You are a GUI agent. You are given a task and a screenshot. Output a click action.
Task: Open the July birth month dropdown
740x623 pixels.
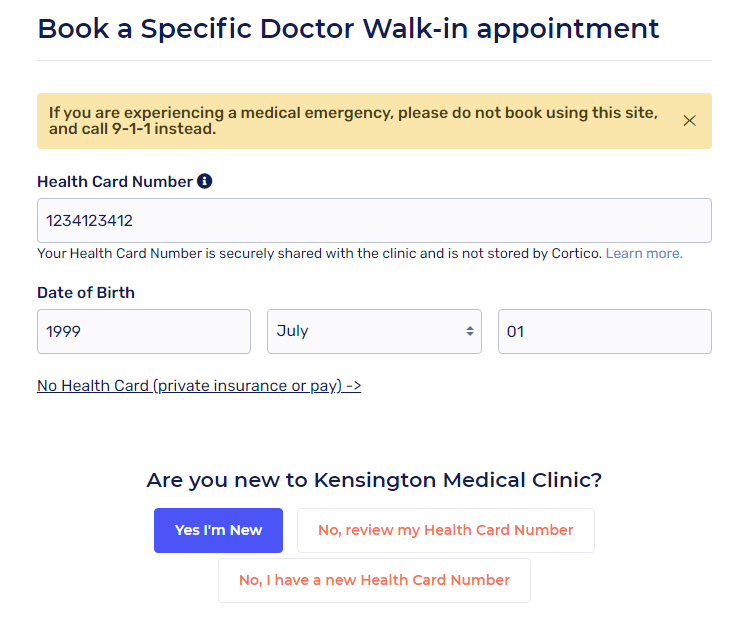tap(373, 331)
